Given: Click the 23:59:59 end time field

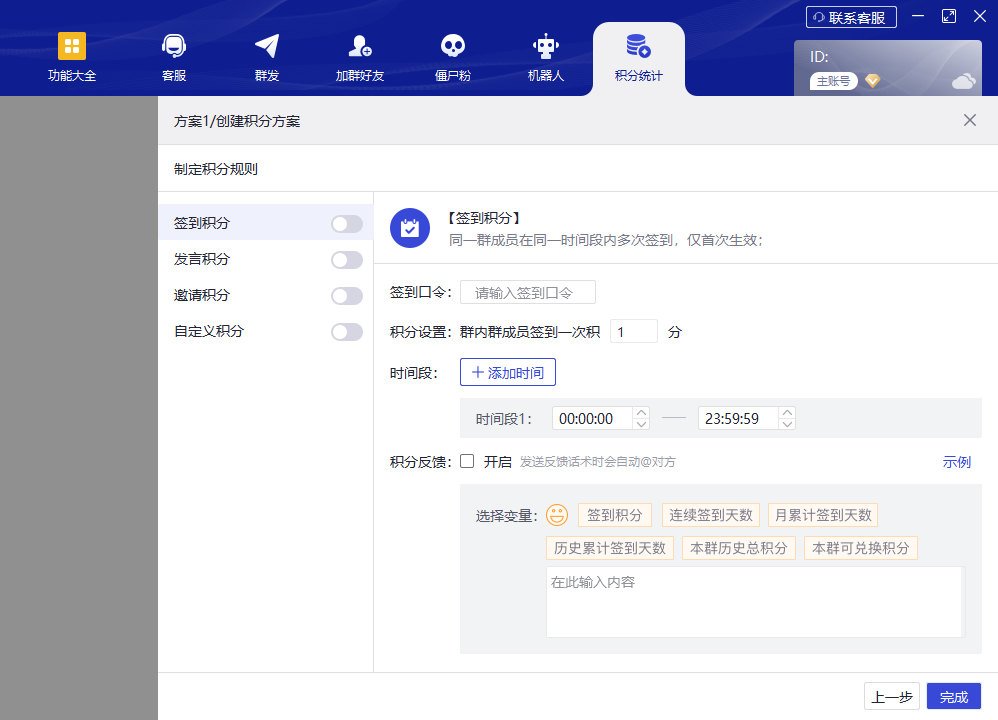Looking at the screenshot, I should tap(738, 418).
